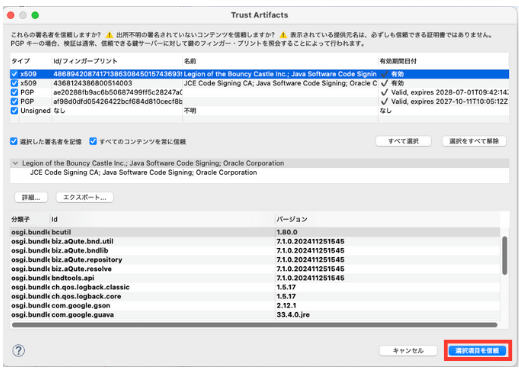Click the 'Valid, expires 2028-07-01' cell
This screenshot has width=519, height=370.
[445, 92]
